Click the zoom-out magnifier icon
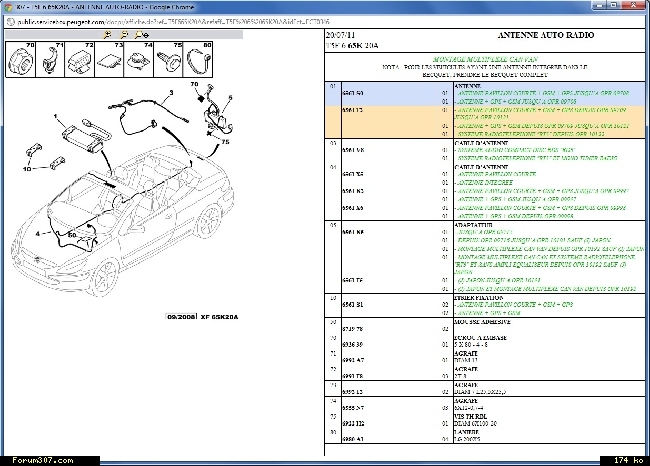This screenshot has width=650, height=466. (124, 35)
